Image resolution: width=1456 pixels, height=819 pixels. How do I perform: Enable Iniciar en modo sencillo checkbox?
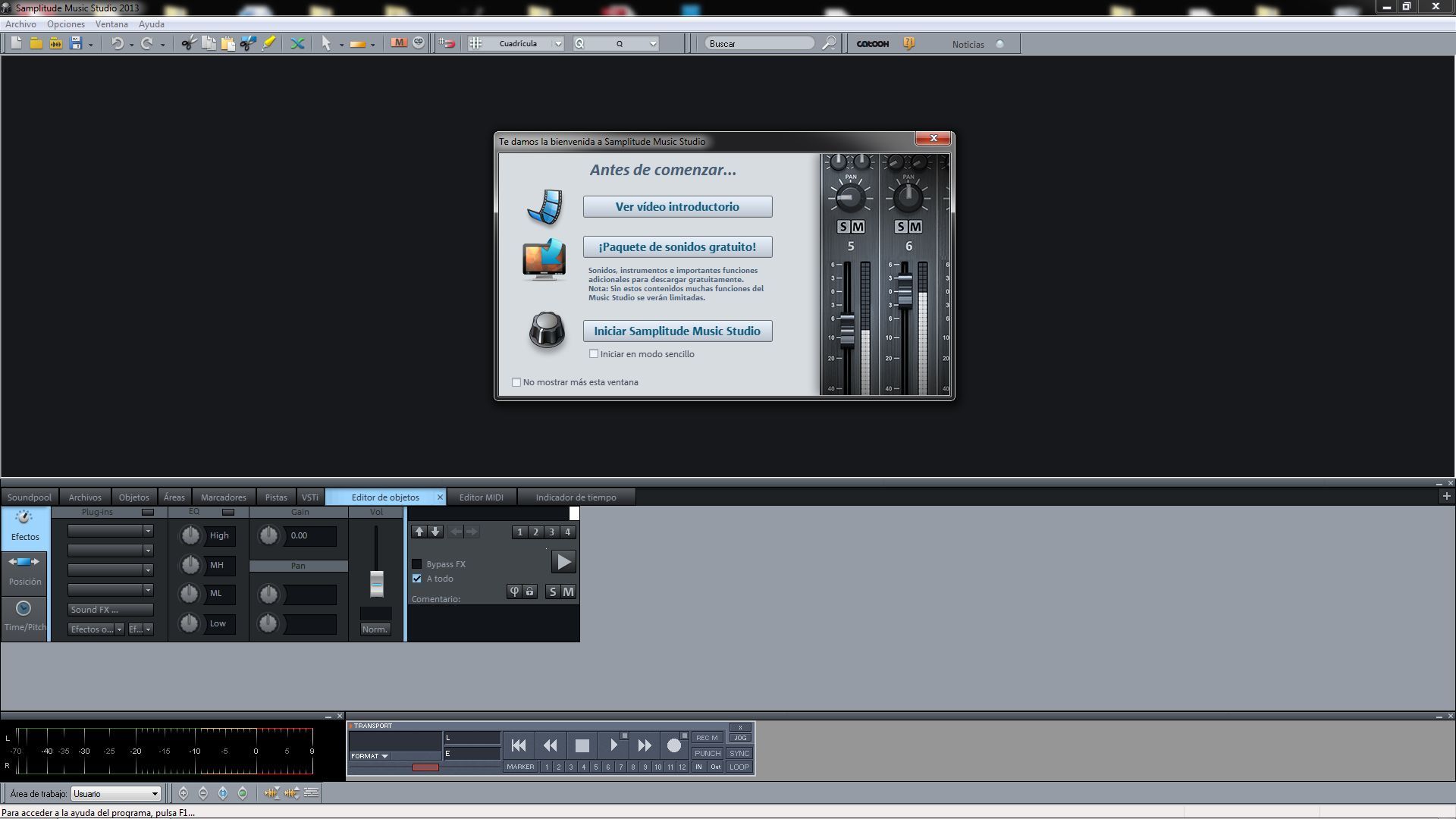coord(594,354)
